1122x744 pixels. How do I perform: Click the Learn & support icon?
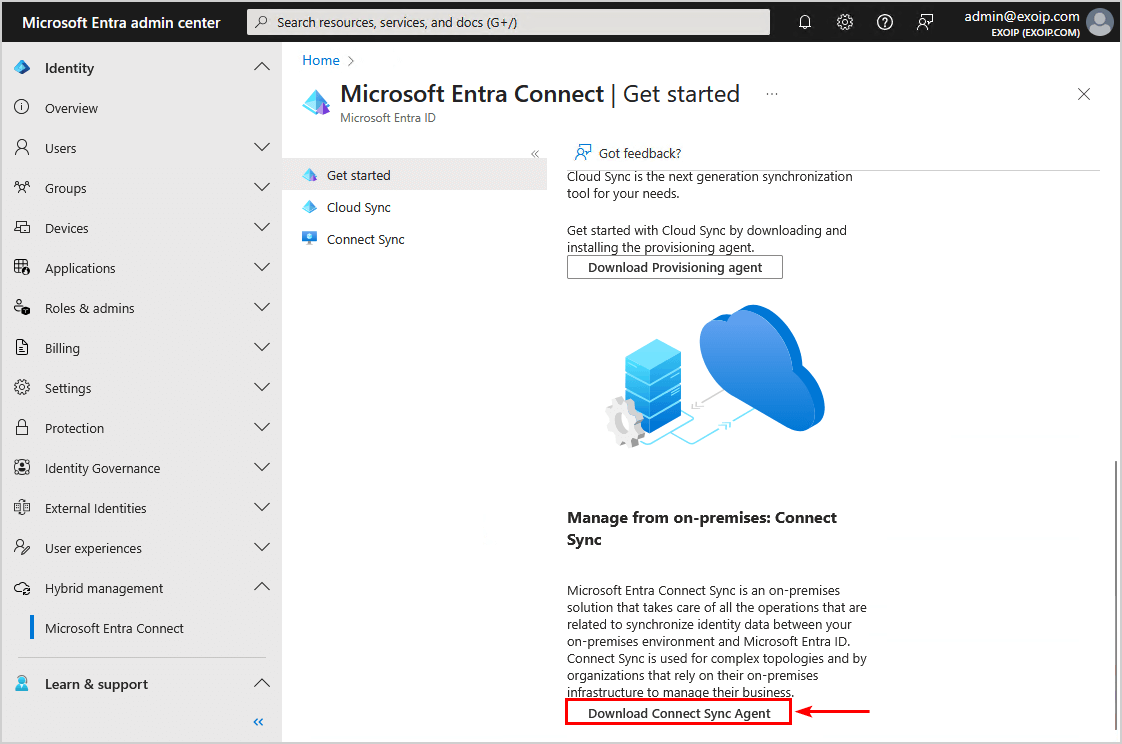[22, 683]
